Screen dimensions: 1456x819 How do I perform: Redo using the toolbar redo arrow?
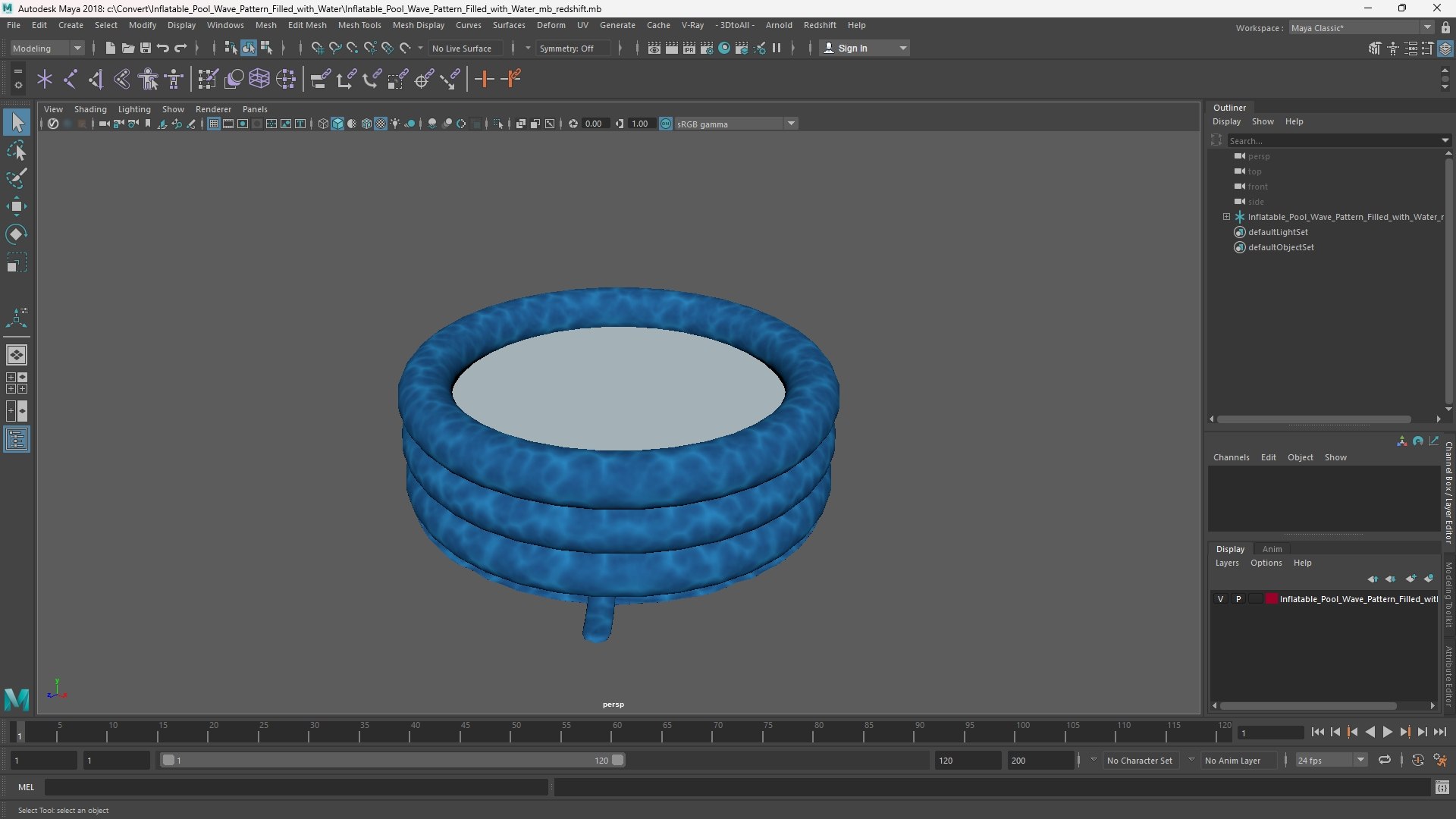(x=180, y=48)
